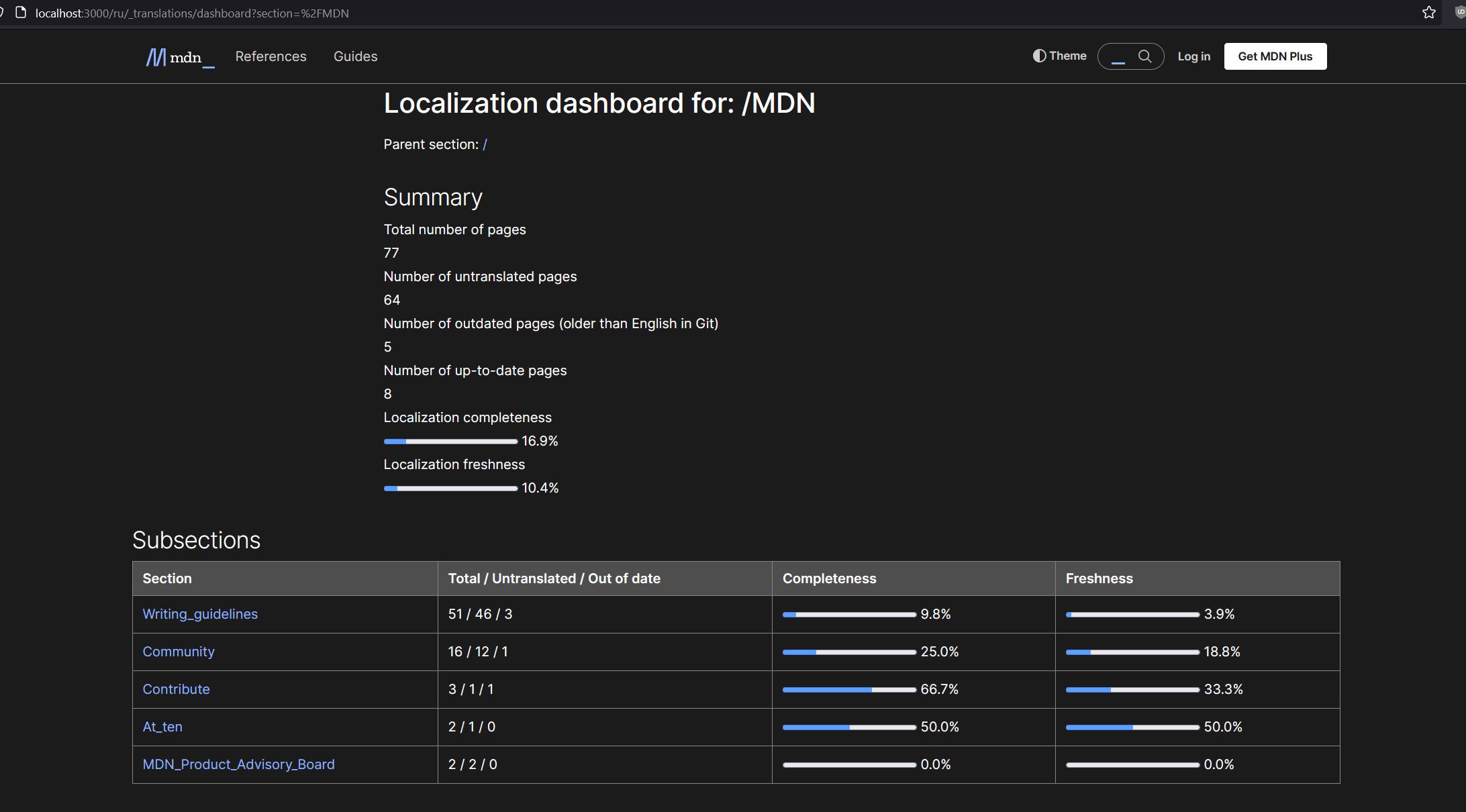
Task: Click the browser address bar URL
Action: pyautogui.click(x=192, y=13)
